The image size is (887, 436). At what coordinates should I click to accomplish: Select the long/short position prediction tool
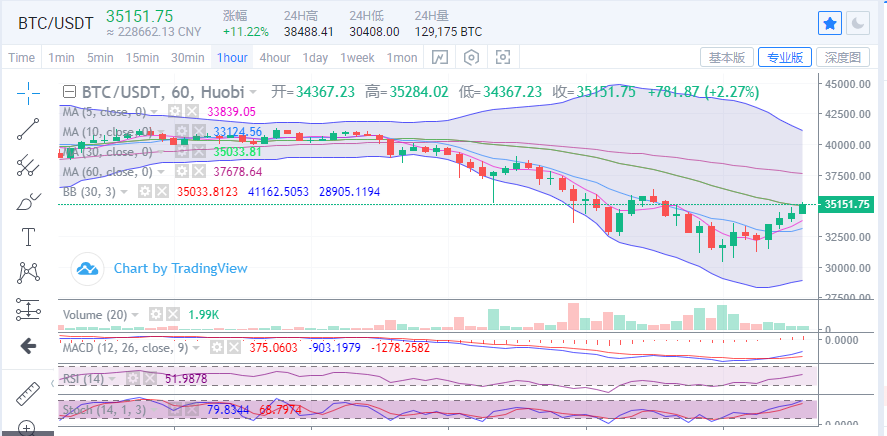pyautogui.click(x=28, y=309)
